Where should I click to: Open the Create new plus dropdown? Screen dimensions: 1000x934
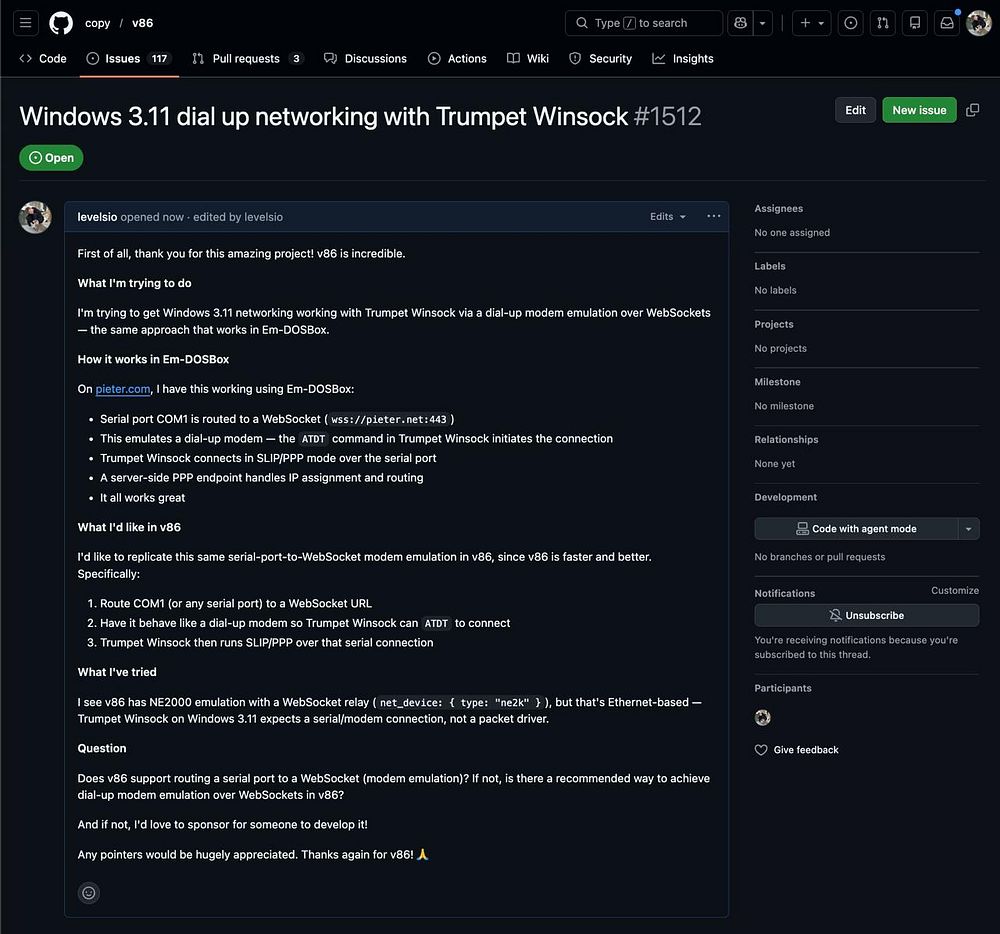[811, 23]
